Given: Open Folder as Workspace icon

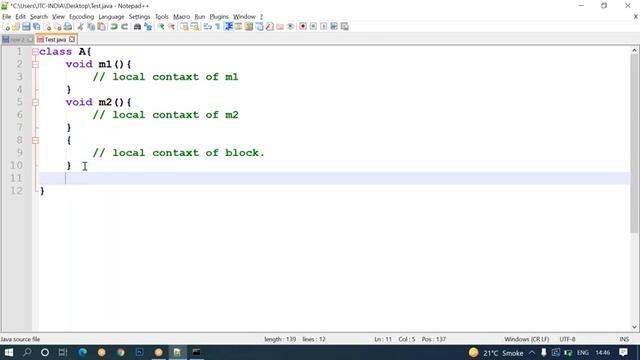Looking at the screenshot, I should [280, 27].
